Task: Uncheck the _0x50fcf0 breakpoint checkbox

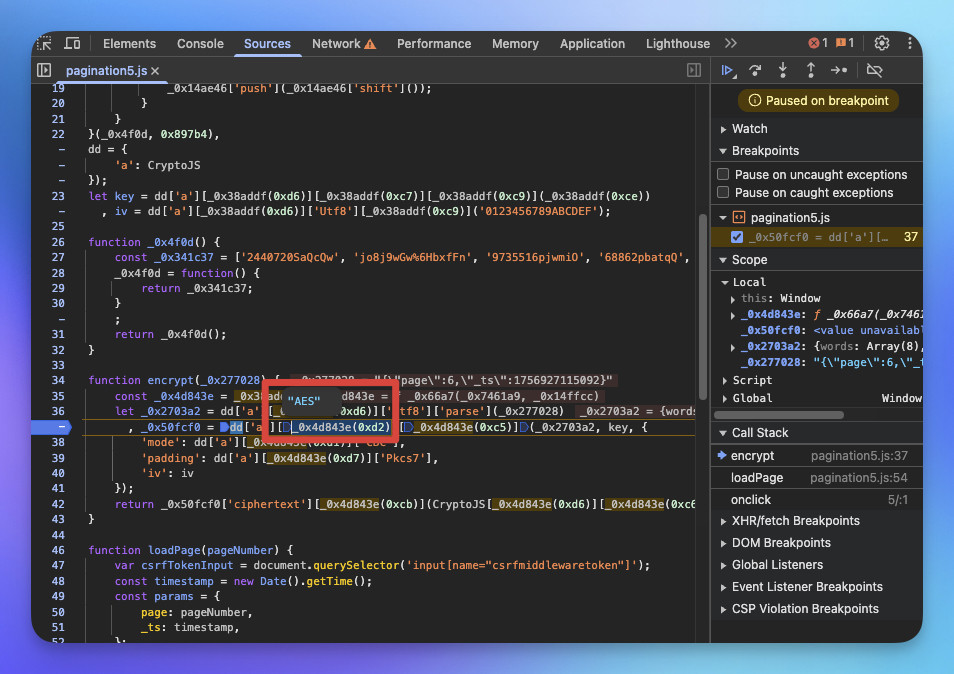Action: pos(737,237)
